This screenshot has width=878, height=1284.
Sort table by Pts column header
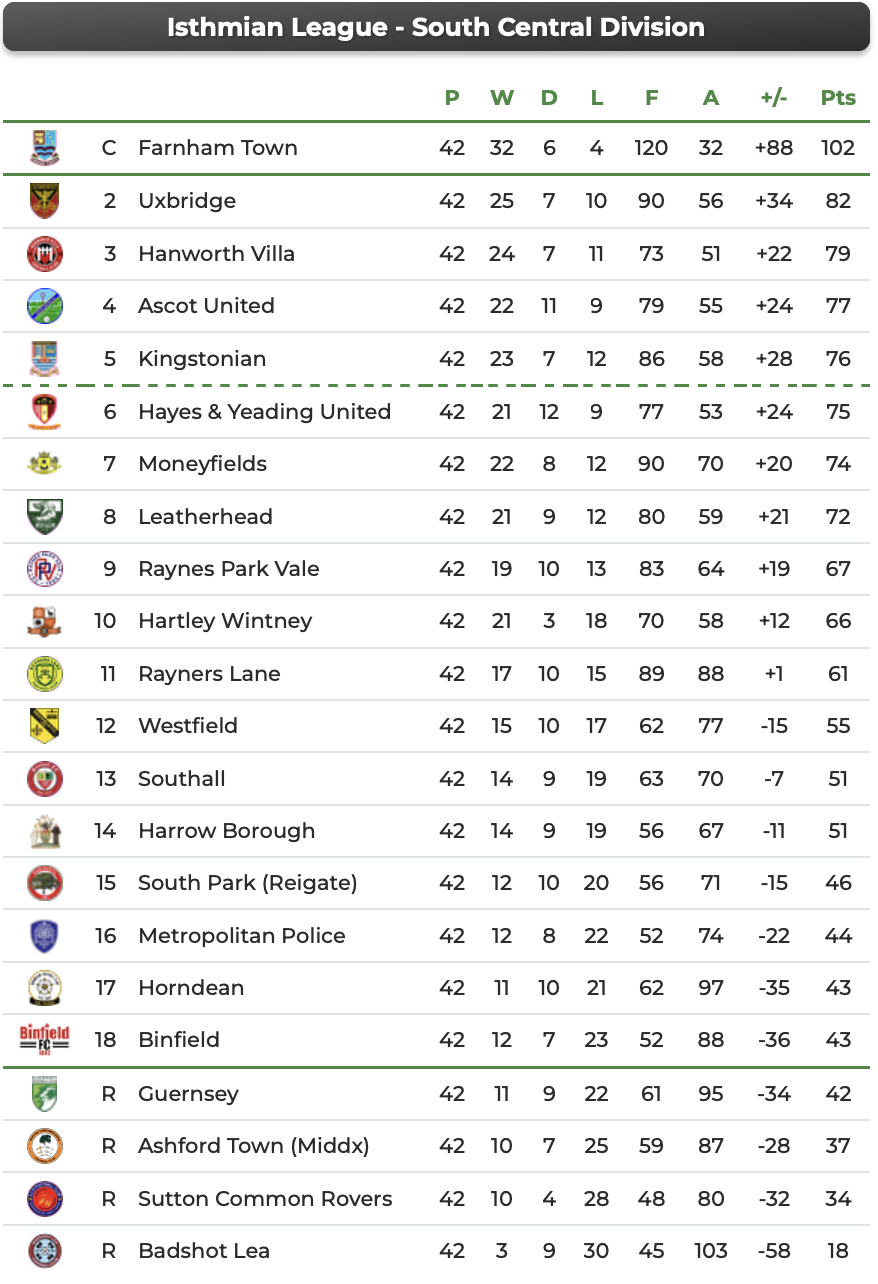(838, 97)
